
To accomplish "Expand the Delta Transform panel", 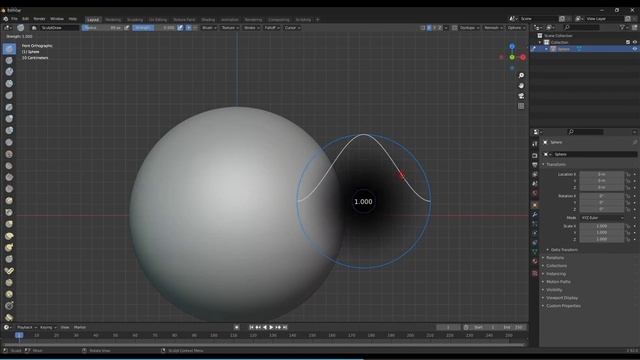I will pyautogui.click(x=564, y=249).
